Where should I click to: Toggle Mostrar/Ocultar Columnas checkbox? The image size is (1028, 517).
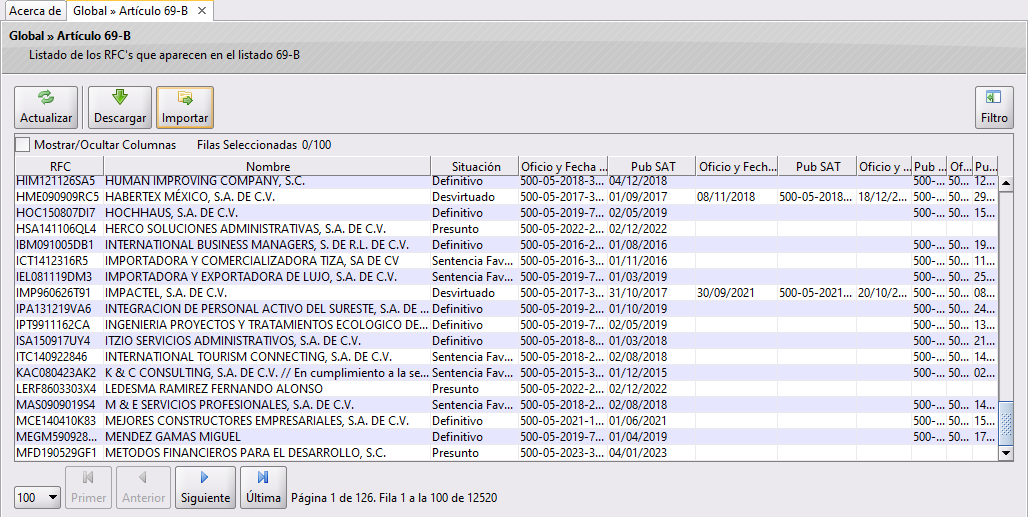[23, 145]
